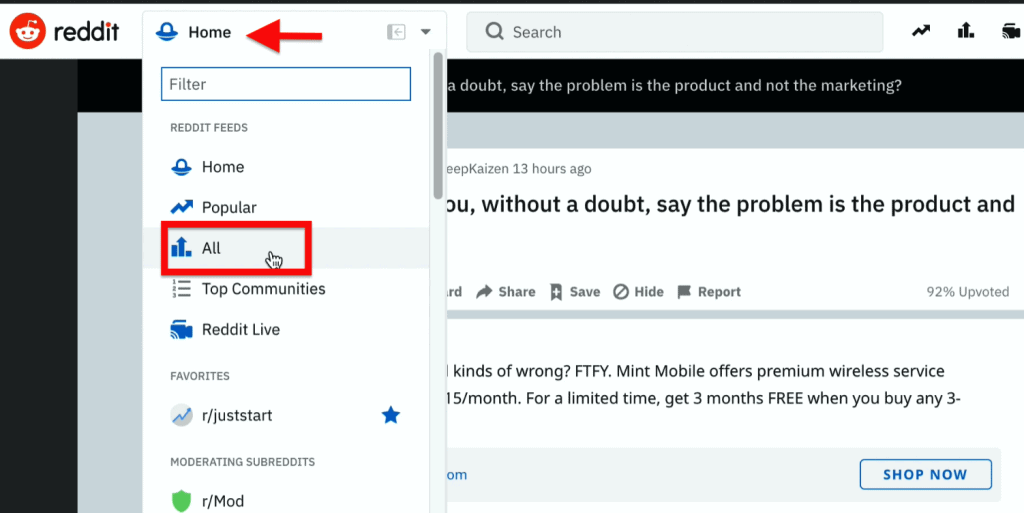Click the Share button on post
The image size is (1024, 513).
click(506, 292)
